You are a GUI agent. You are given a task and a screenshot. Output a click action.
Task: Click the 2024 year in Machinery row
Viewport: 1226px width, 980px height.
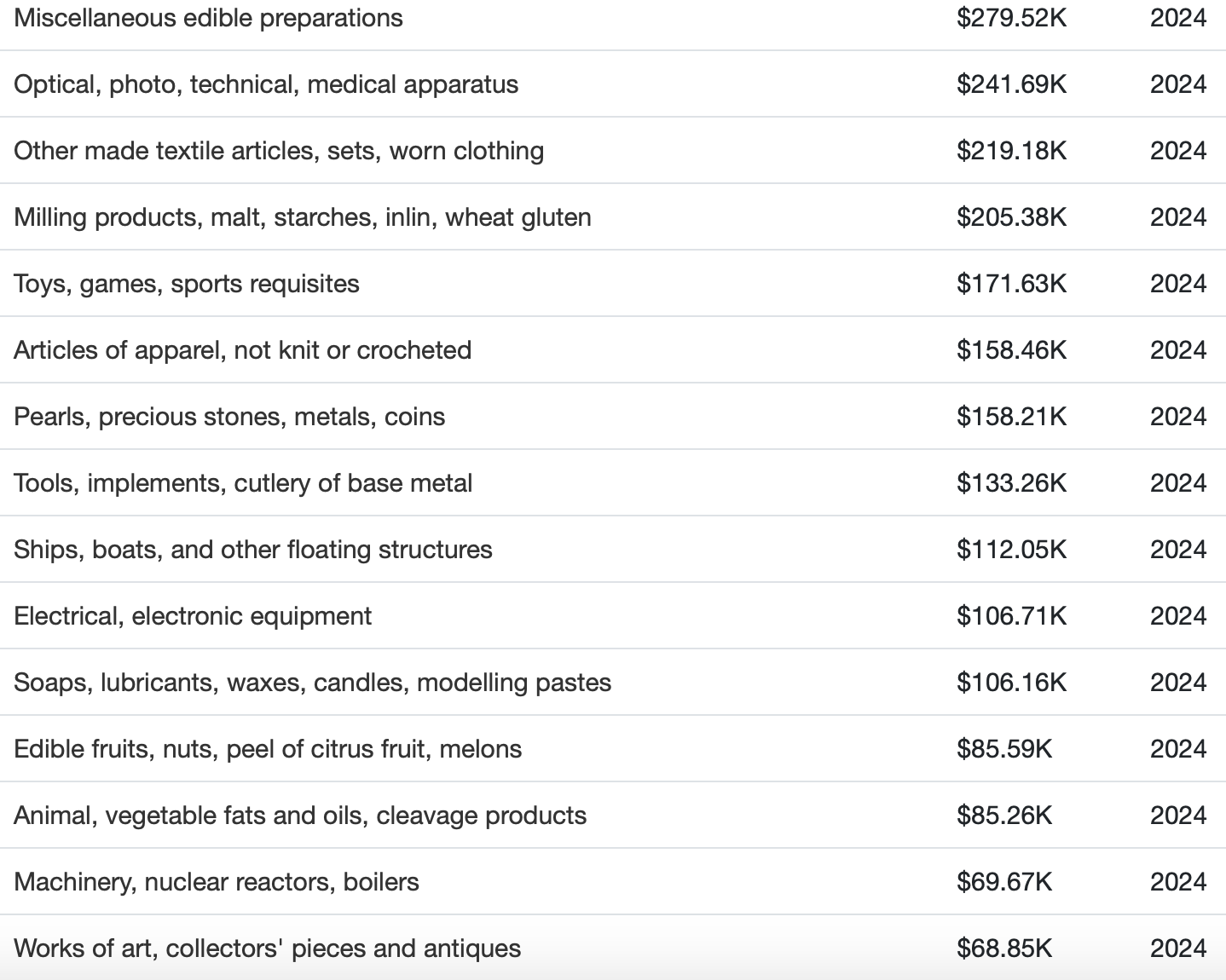tap(1177, 882)
